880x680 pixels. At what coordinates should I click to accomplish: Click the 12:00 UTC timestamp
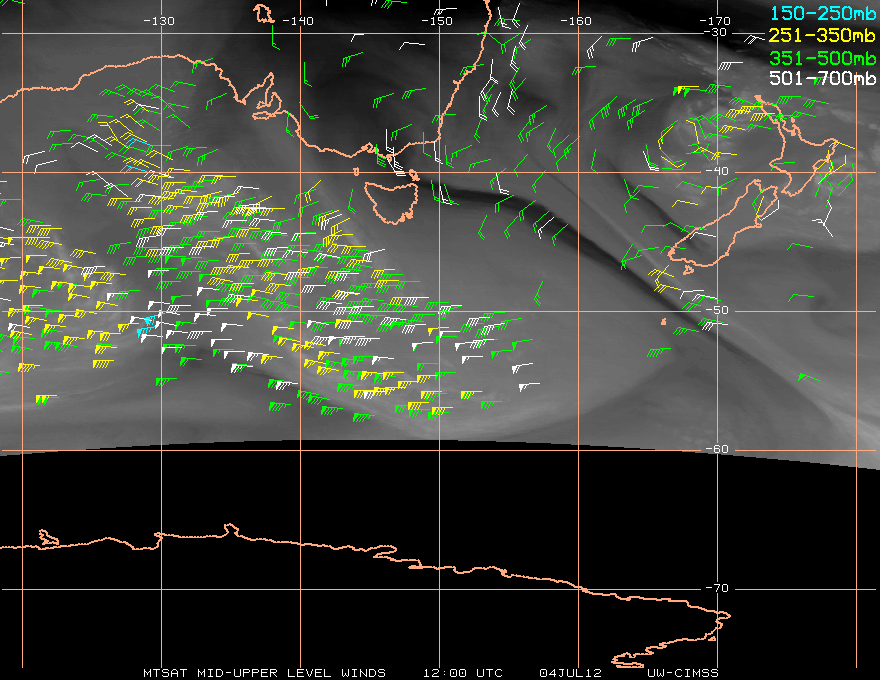click(462, 672)
